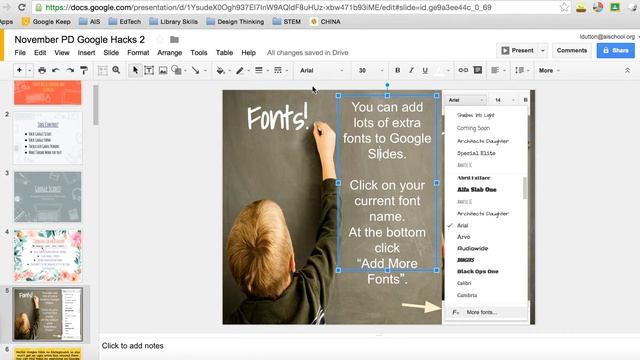Open the EdTech bookmarks folder

(x=125, y=22)
